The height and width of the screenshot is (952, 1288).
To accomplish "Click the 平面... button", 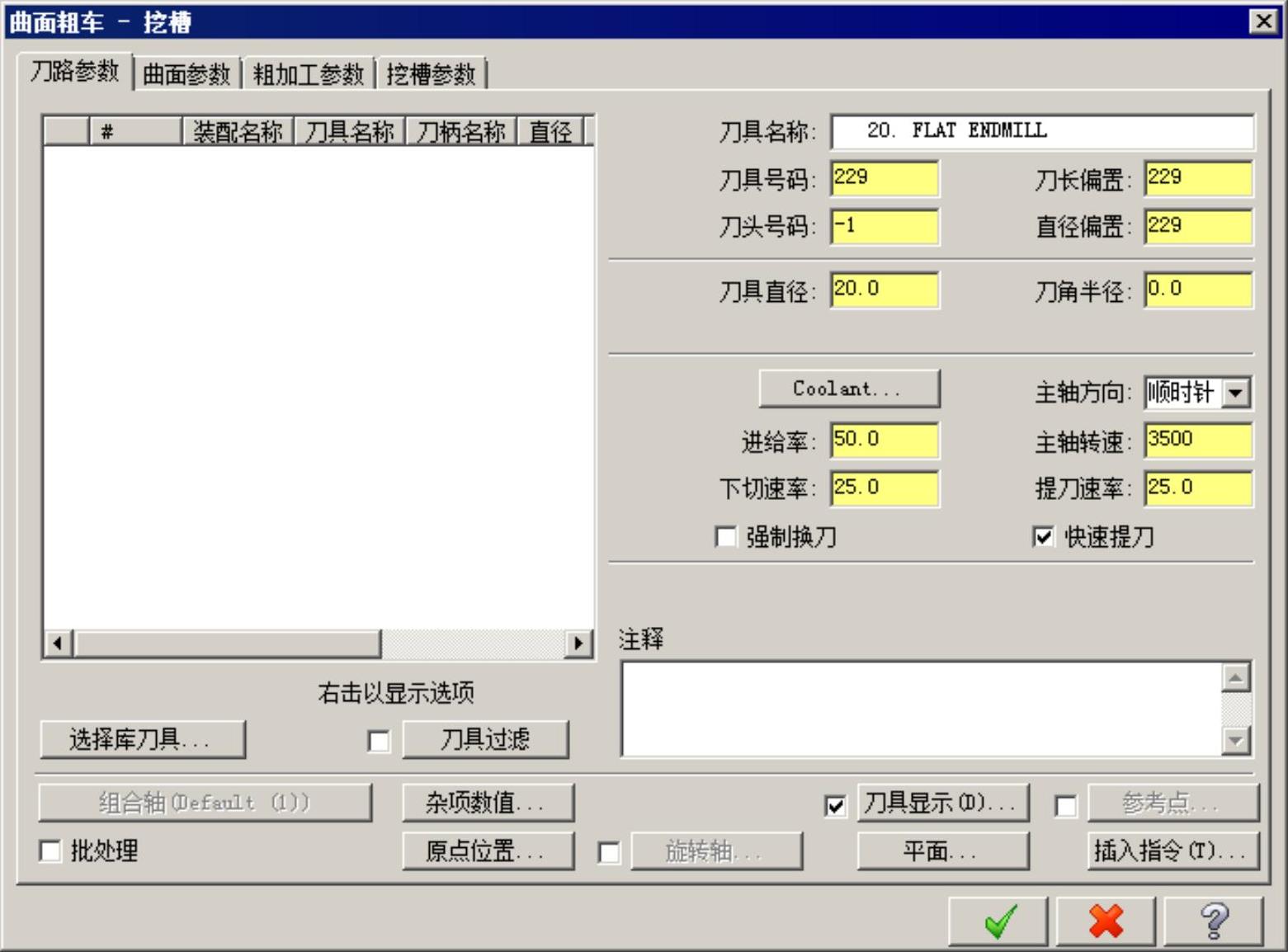I will point(943,851).
